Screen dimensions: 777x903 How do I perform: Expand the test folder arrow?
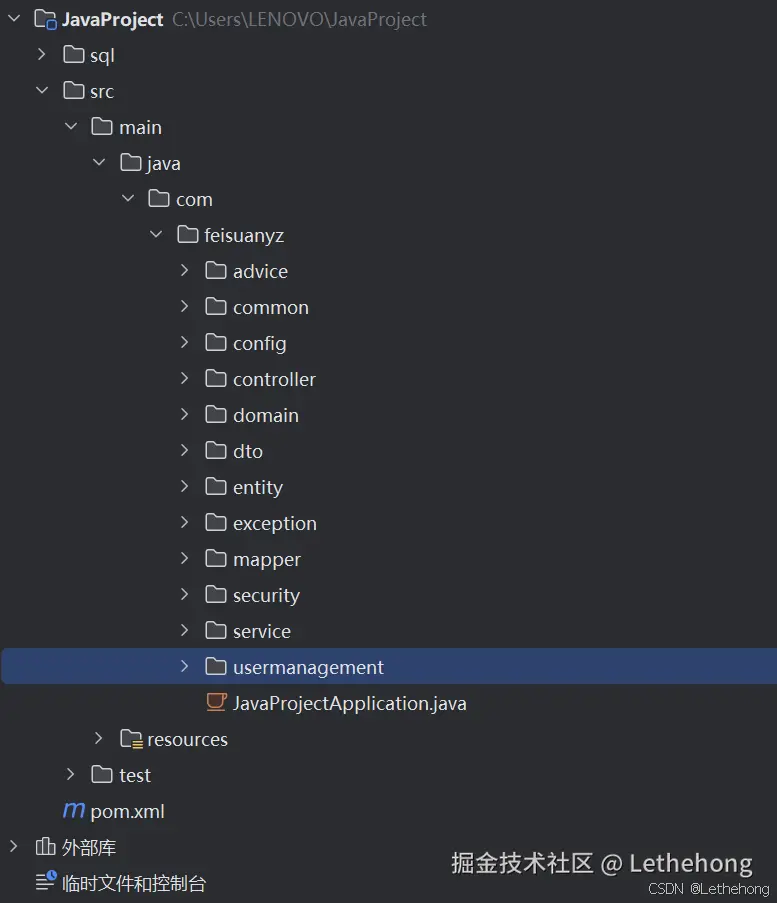[x=70, y=775]
